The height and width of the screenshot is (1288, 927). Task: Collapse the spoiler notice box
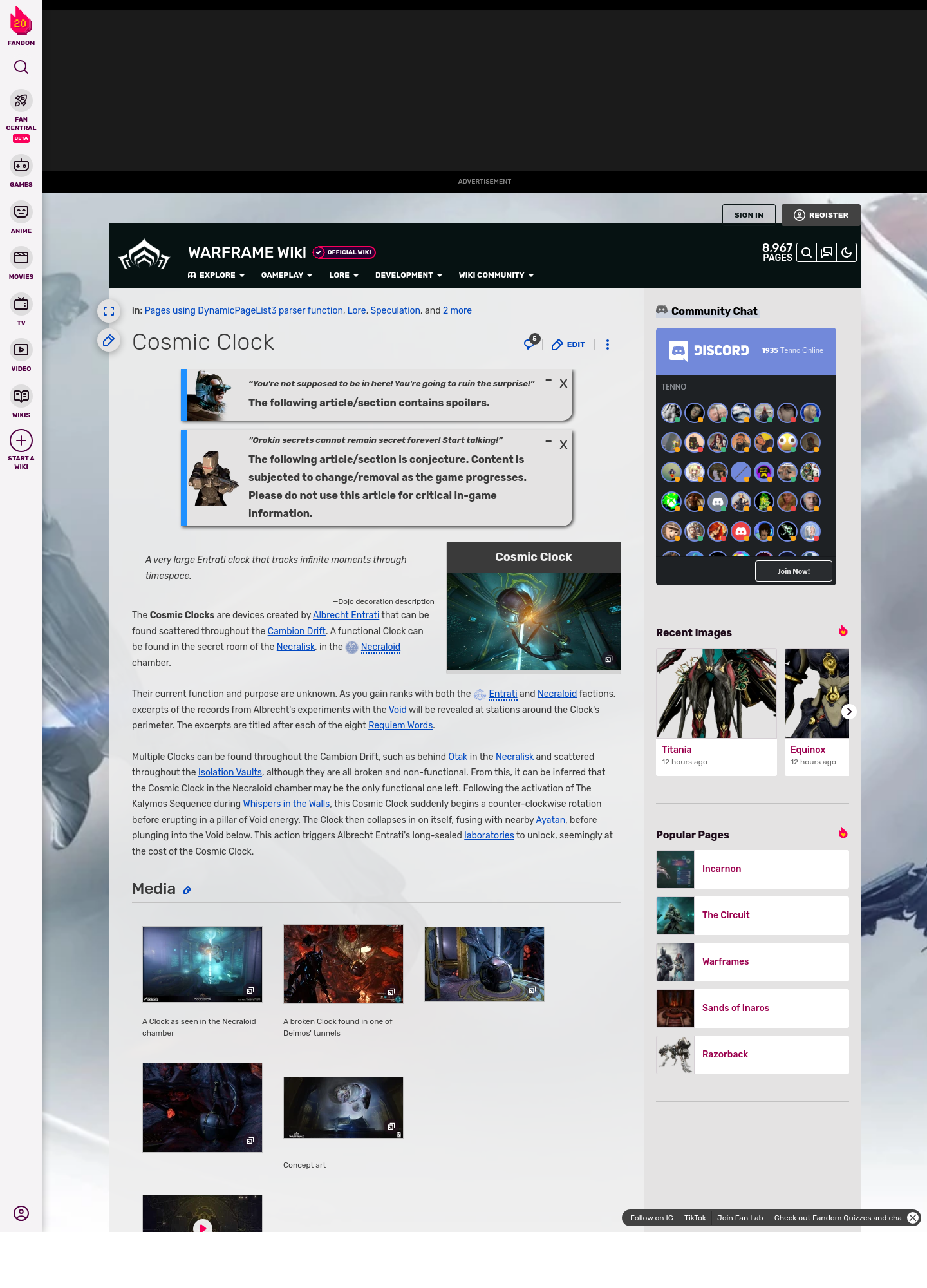[548, 381]
